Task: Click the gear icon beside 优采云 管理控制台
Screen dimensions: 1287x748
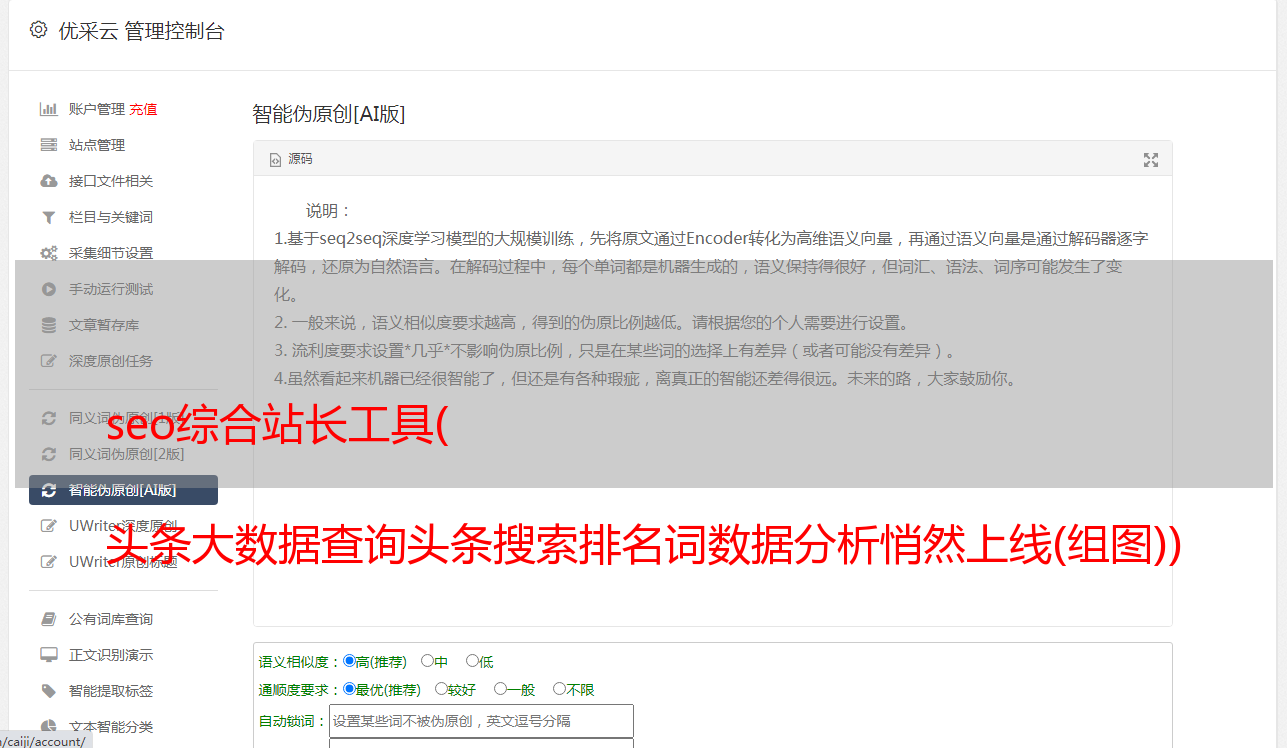Action: (38, 30)
